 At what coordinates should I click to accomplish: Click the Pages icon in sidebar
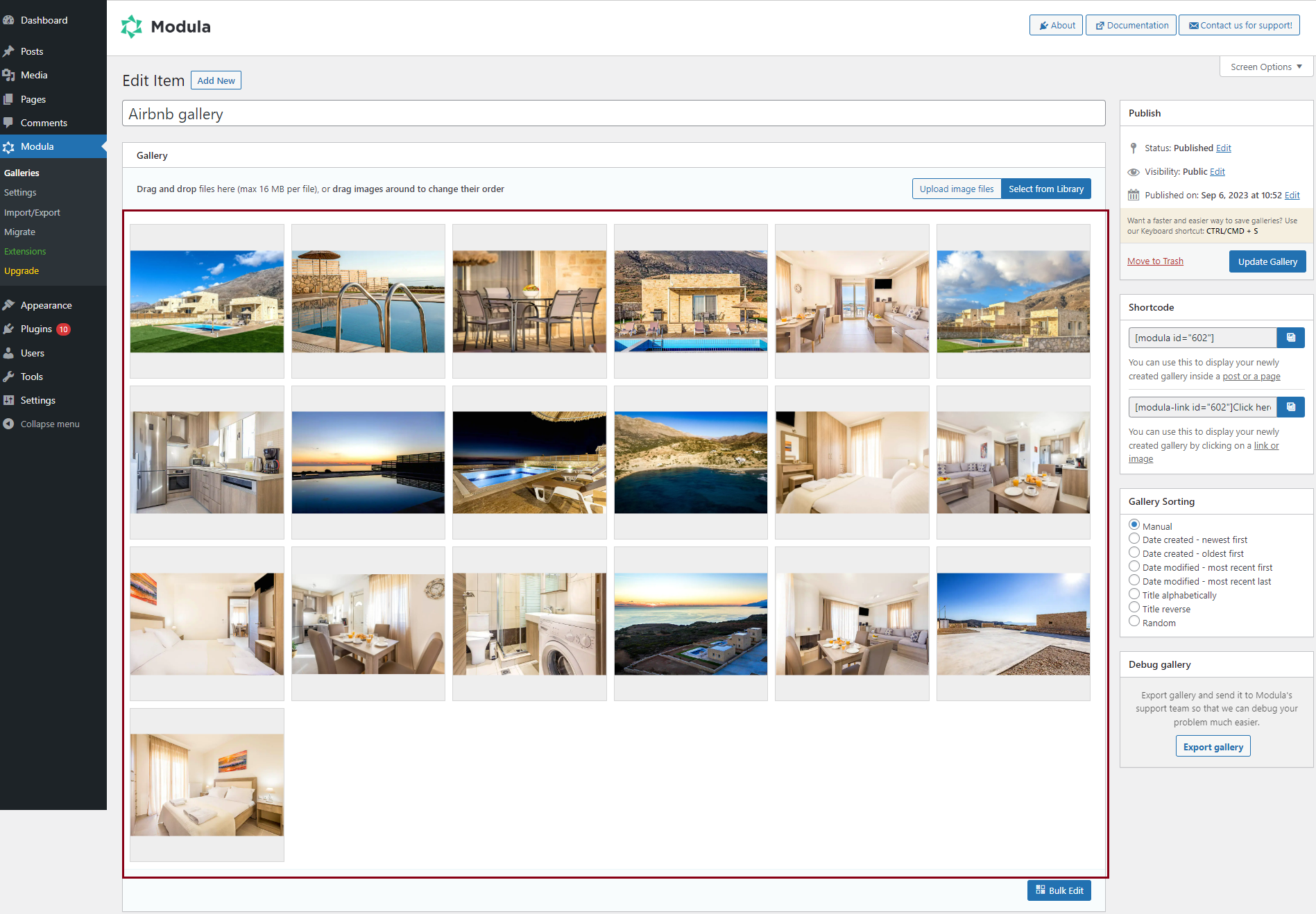pyautogui.click(x=8, y=99)
